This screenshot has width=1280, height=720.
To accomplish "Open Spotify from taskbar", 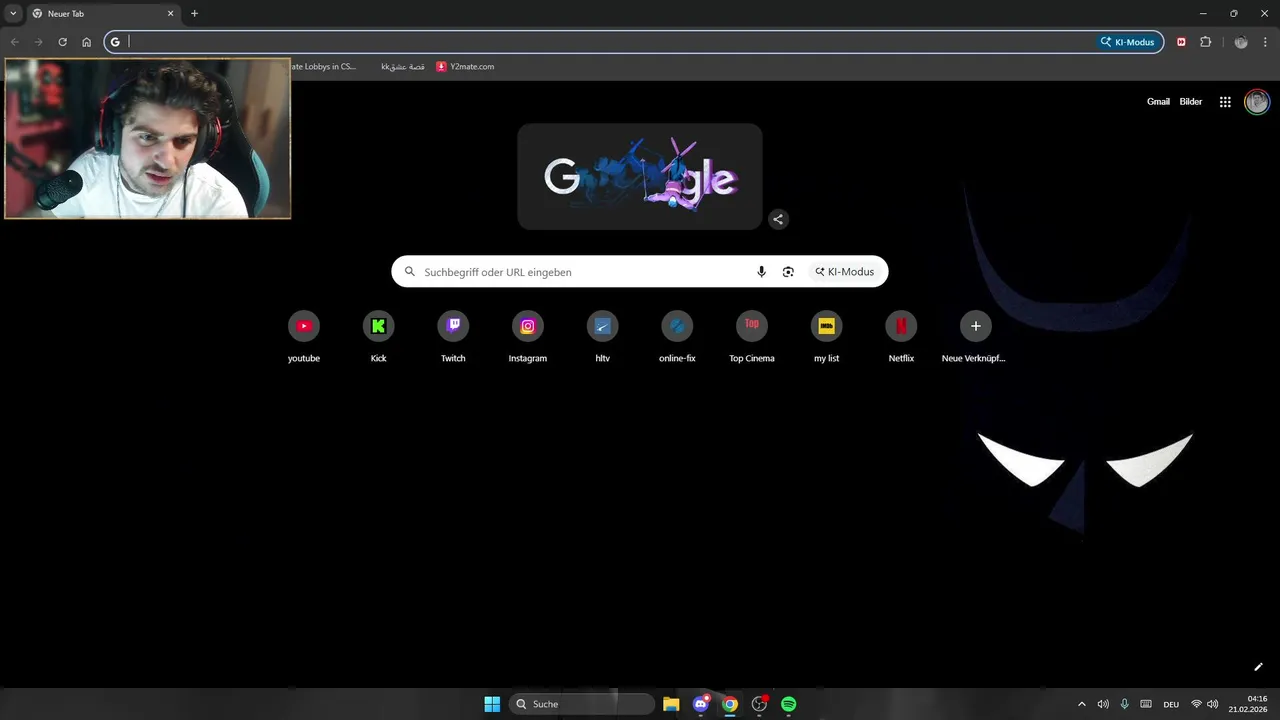I will [x=788, y=704].
